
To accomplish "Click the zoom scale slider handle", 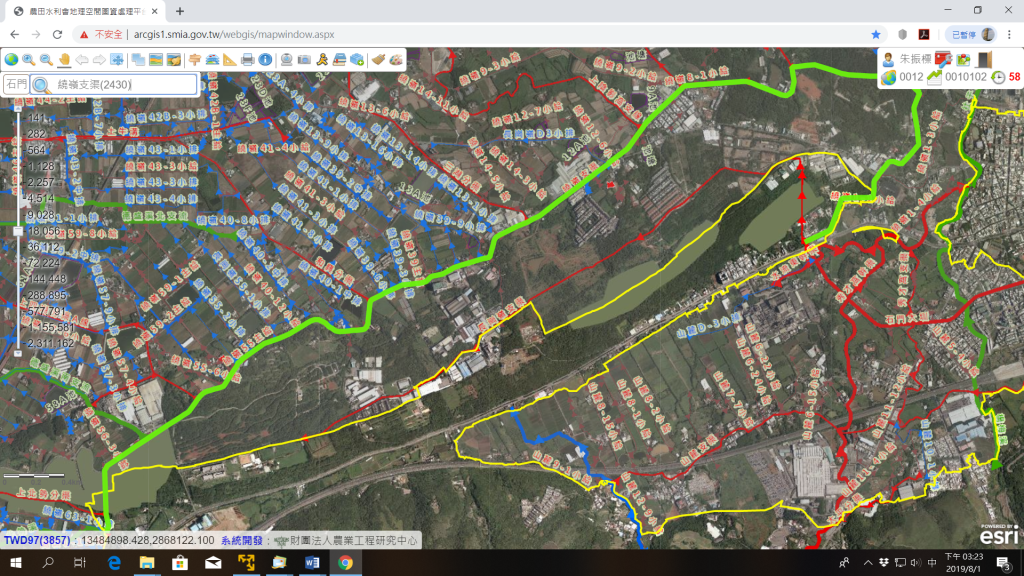I will [x=18, y=231].
